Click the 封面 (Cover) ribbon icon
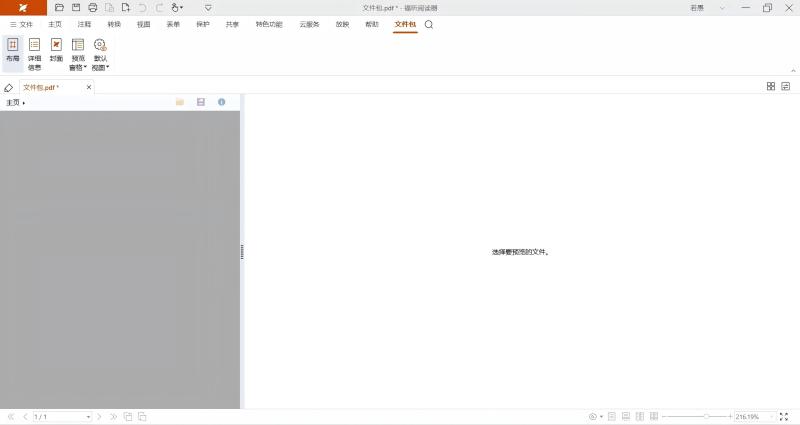 click(56, 52)
